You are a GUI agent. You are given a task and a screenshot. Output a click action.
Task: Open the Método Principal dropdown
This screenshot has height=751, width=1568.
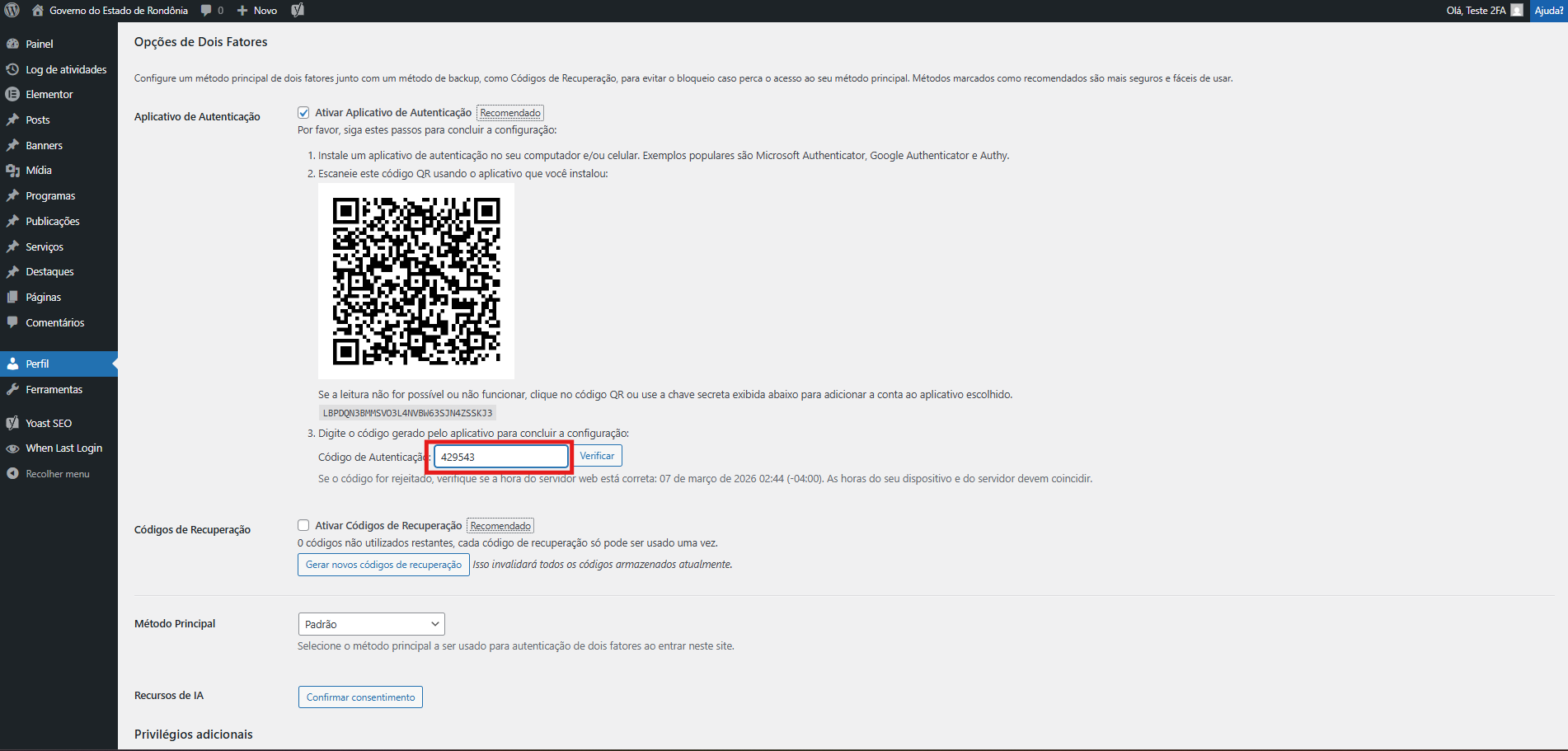(371, 624)
